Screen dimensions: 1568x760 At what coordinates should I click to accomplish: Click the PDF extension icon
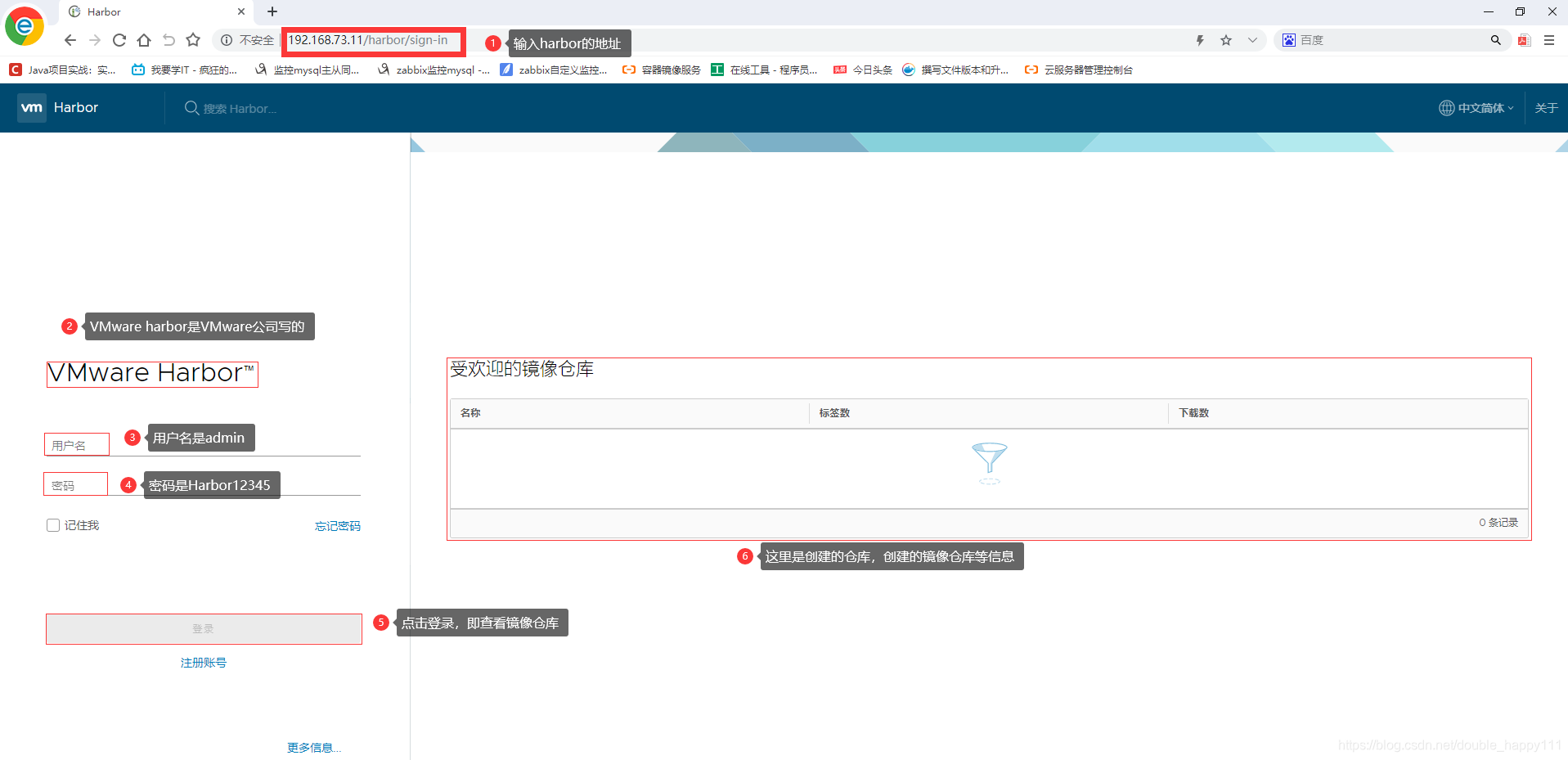(x=1525, y=40)
